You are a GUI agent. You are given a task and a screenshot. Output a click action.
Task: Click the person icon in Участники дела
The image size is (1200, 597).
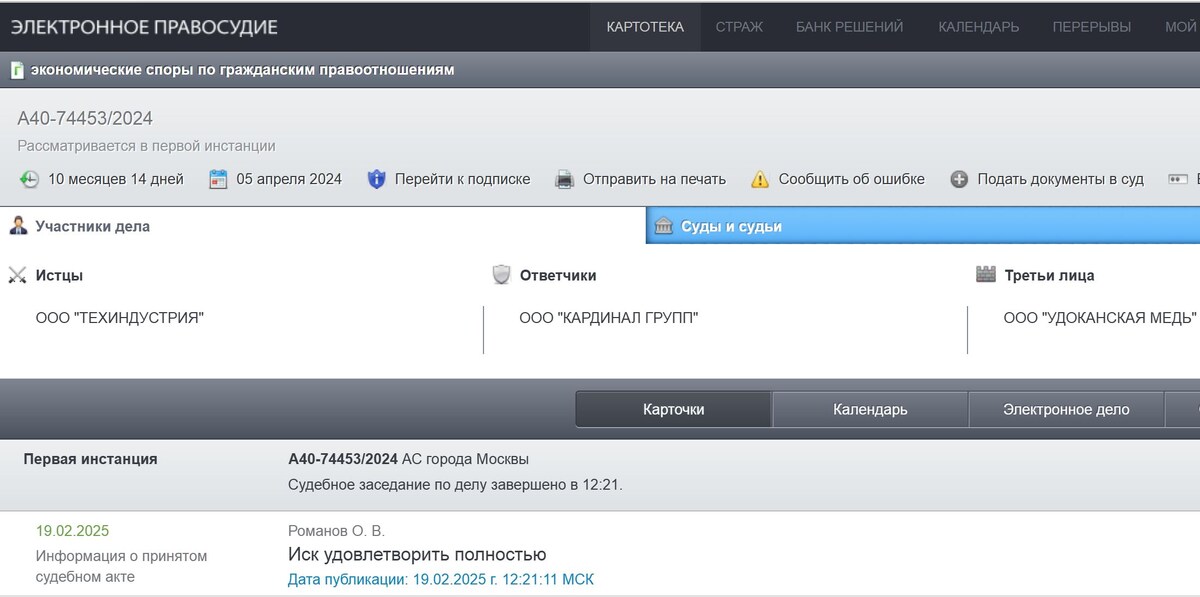pos(18,226)
